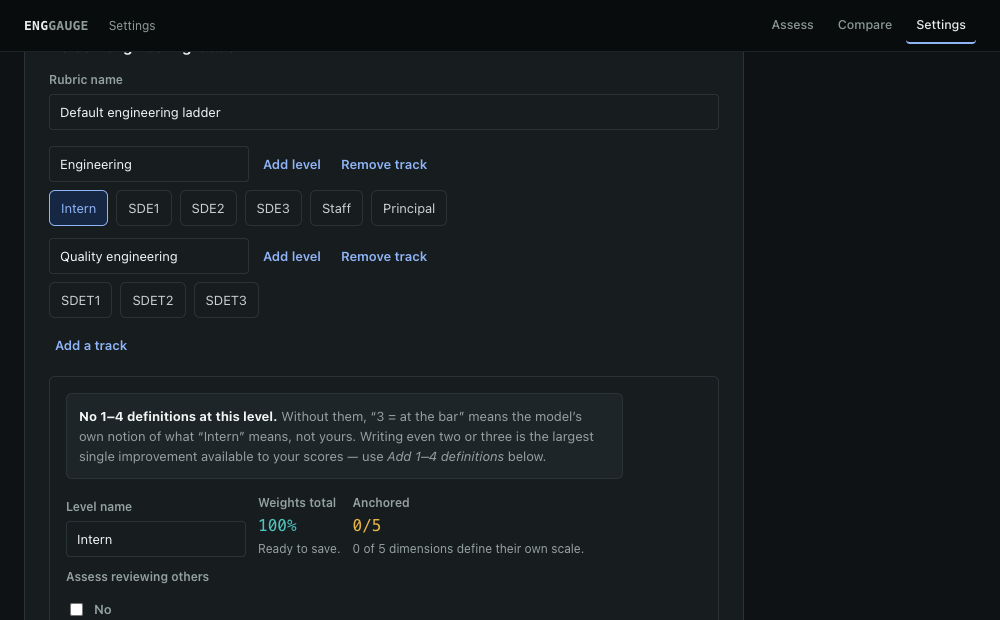Viewport: 1000px width, 620px height.
Task: Open the Compare tab
Action: point(864,25)
